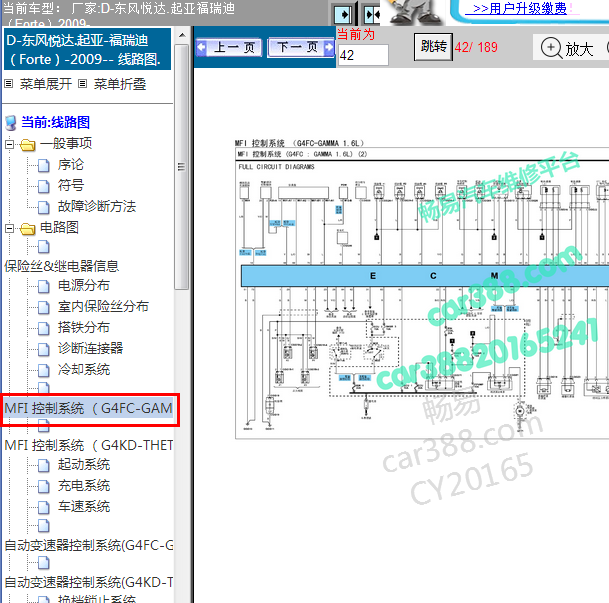Open the 电源分布 page
The height and width of the screenshot is (603, 609).
pyautogui.click(x=84, y=286)
